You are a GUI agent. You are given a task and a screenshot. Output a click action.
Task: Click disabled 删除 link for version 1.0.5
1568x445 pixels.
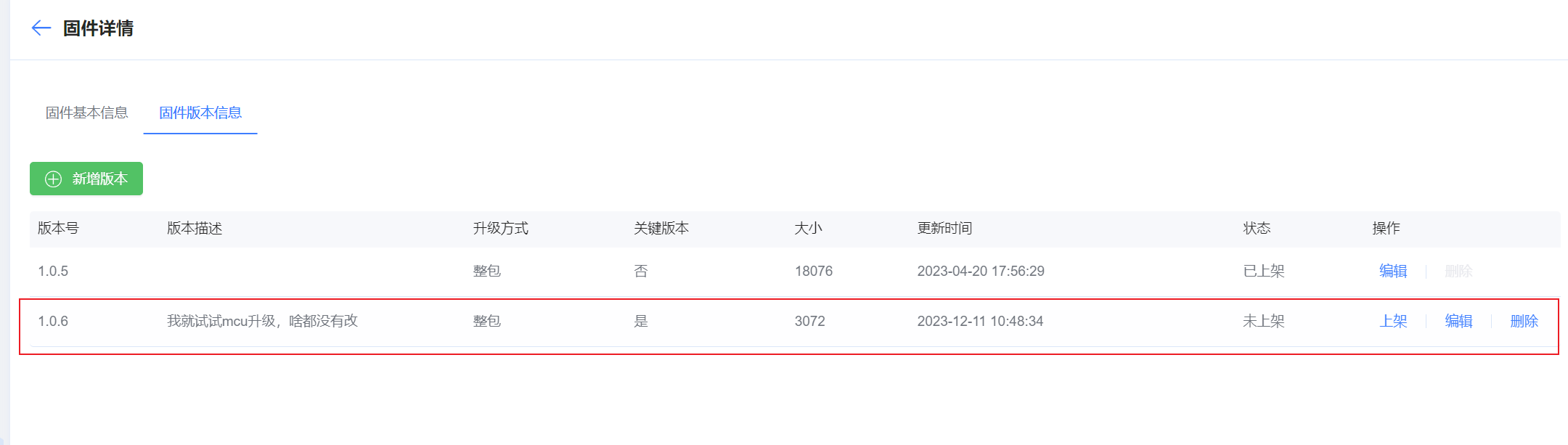coord(1458,271)
